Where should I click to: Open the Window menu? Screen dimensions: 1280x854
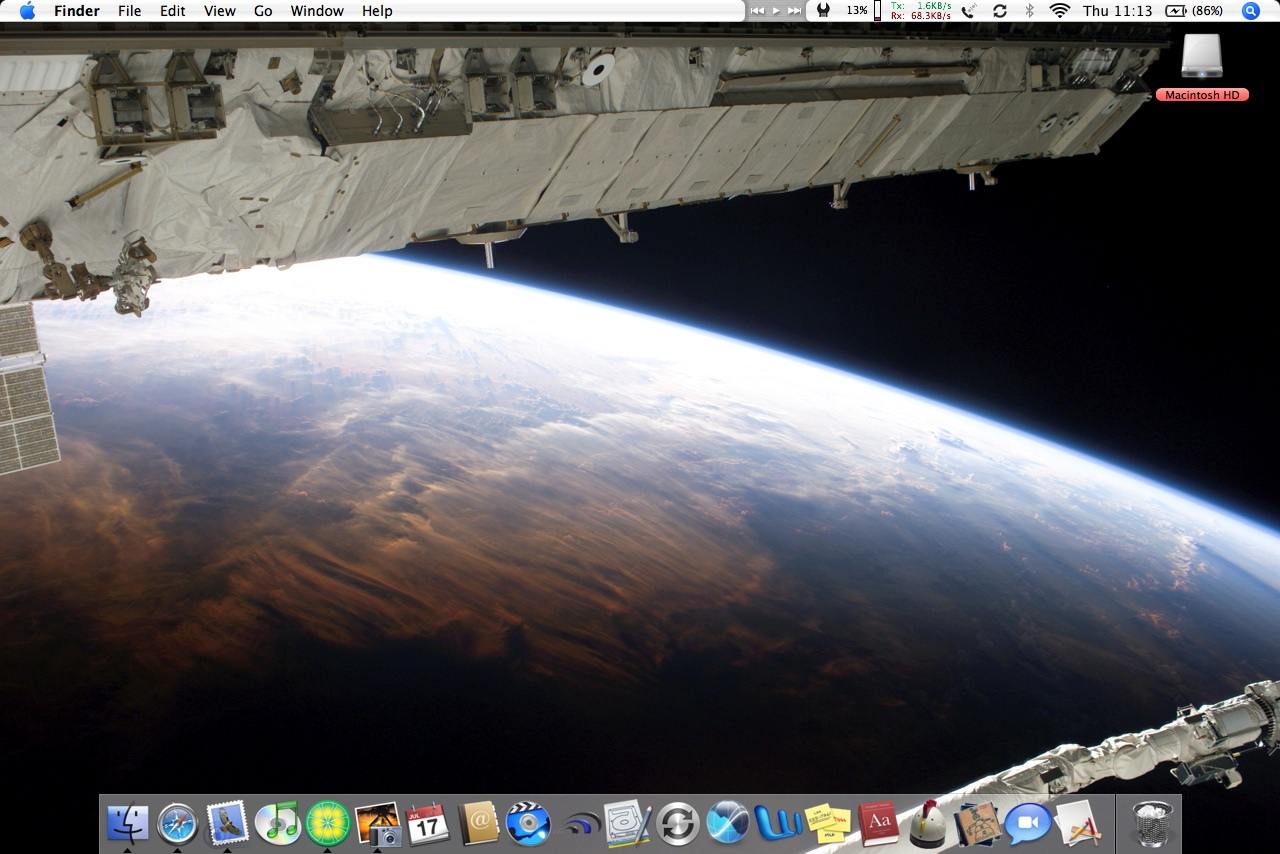[317, 11]
